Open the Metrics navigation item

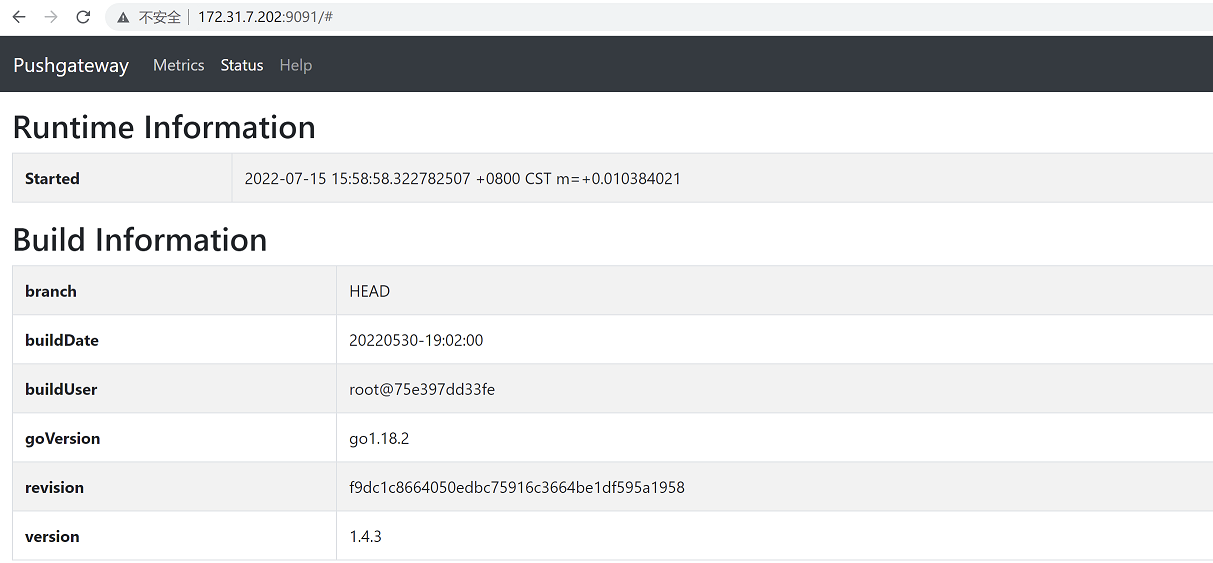click(x=178, y=65)
